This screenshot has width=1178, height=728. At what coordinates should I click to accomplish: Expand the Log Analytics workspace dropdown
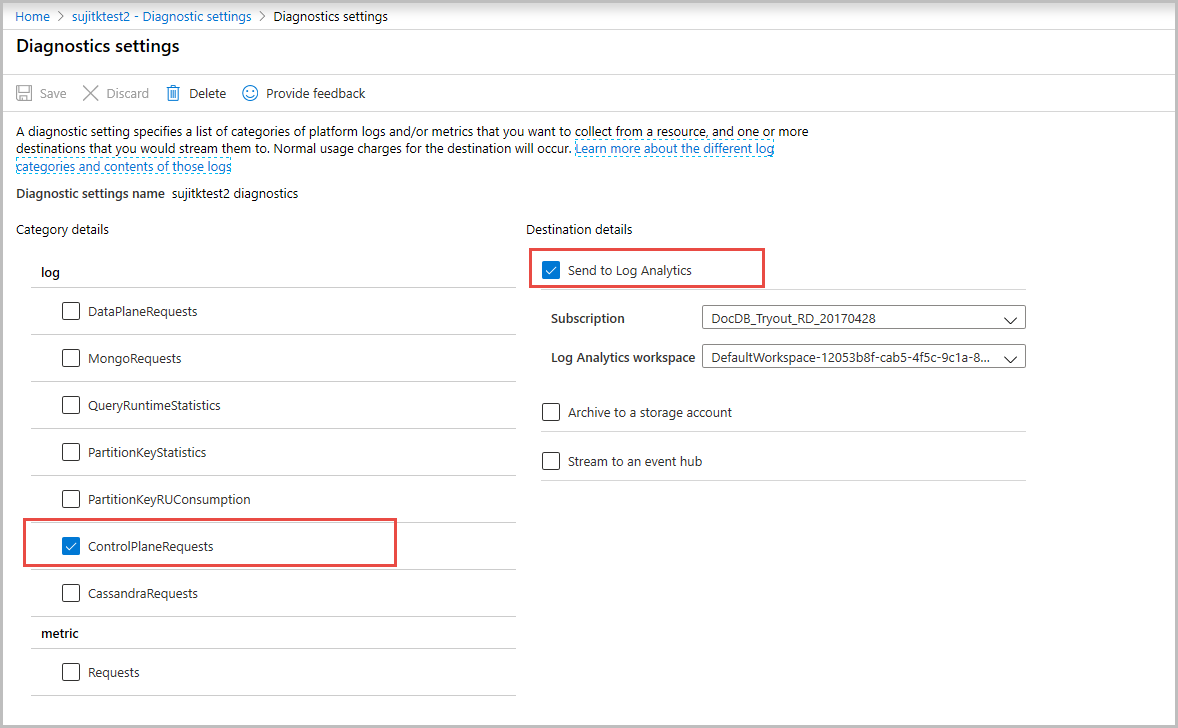pos(863,357)
